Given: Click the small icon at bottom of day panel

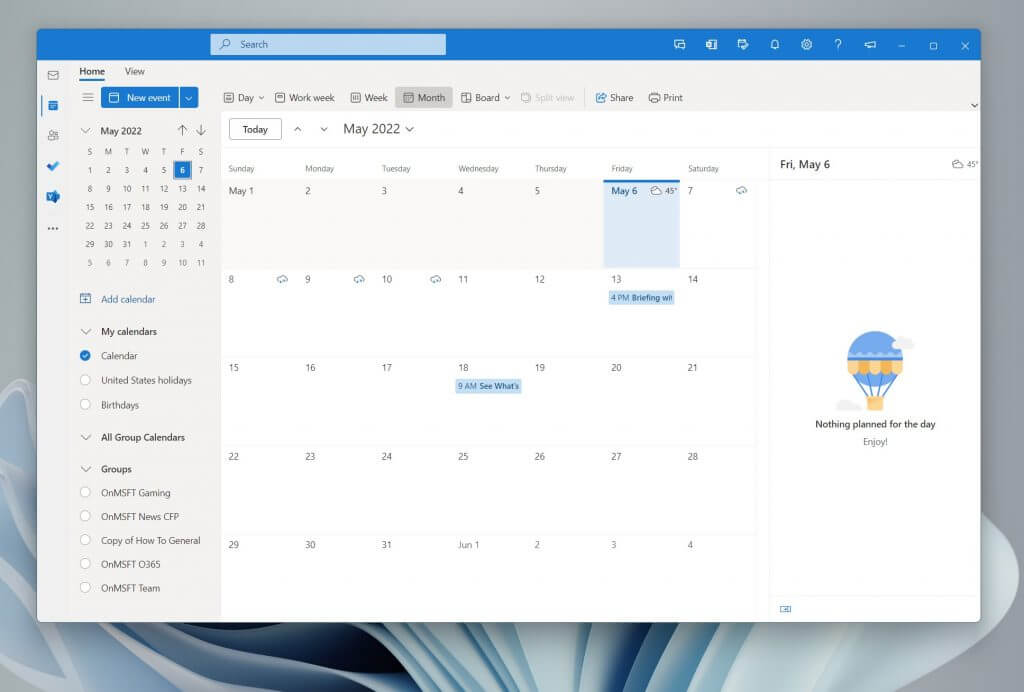Looking at the screenshot, I should [786, 609].
